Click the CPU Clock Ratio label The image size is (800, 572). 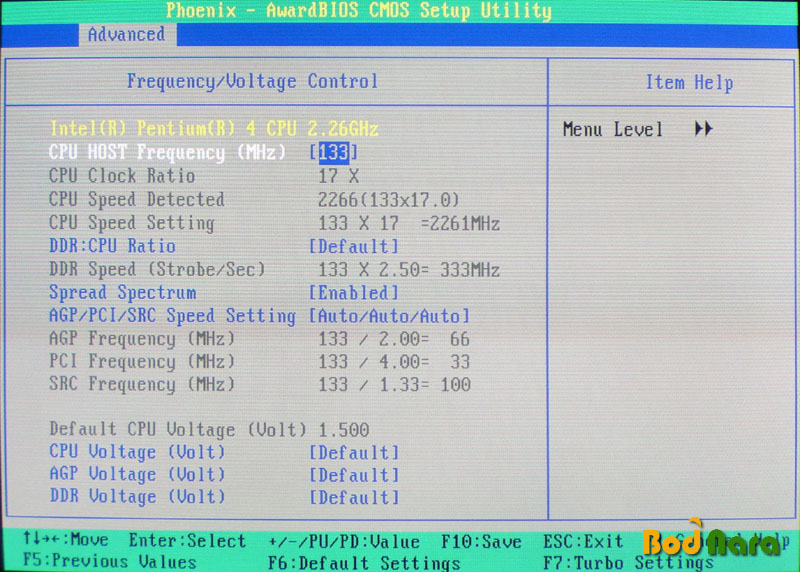122,176
